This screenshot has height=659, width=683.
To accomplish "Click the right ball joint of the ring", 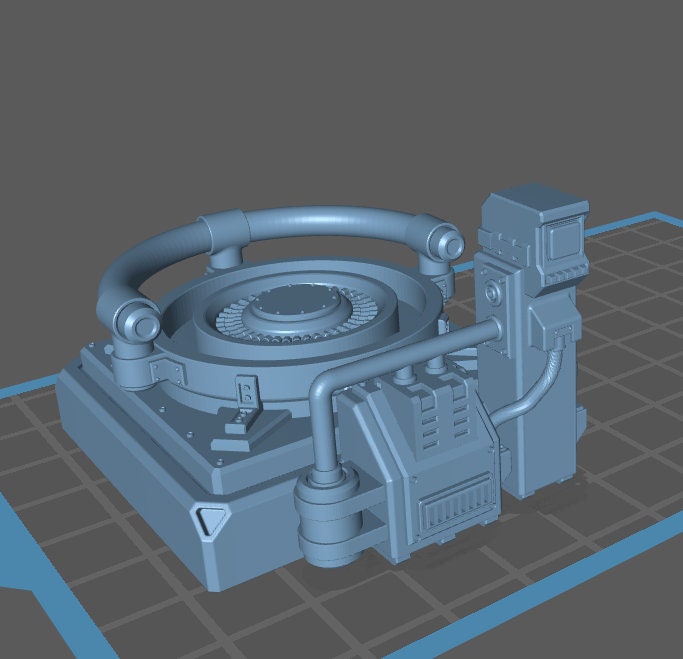I will click(x=443, y=242).
